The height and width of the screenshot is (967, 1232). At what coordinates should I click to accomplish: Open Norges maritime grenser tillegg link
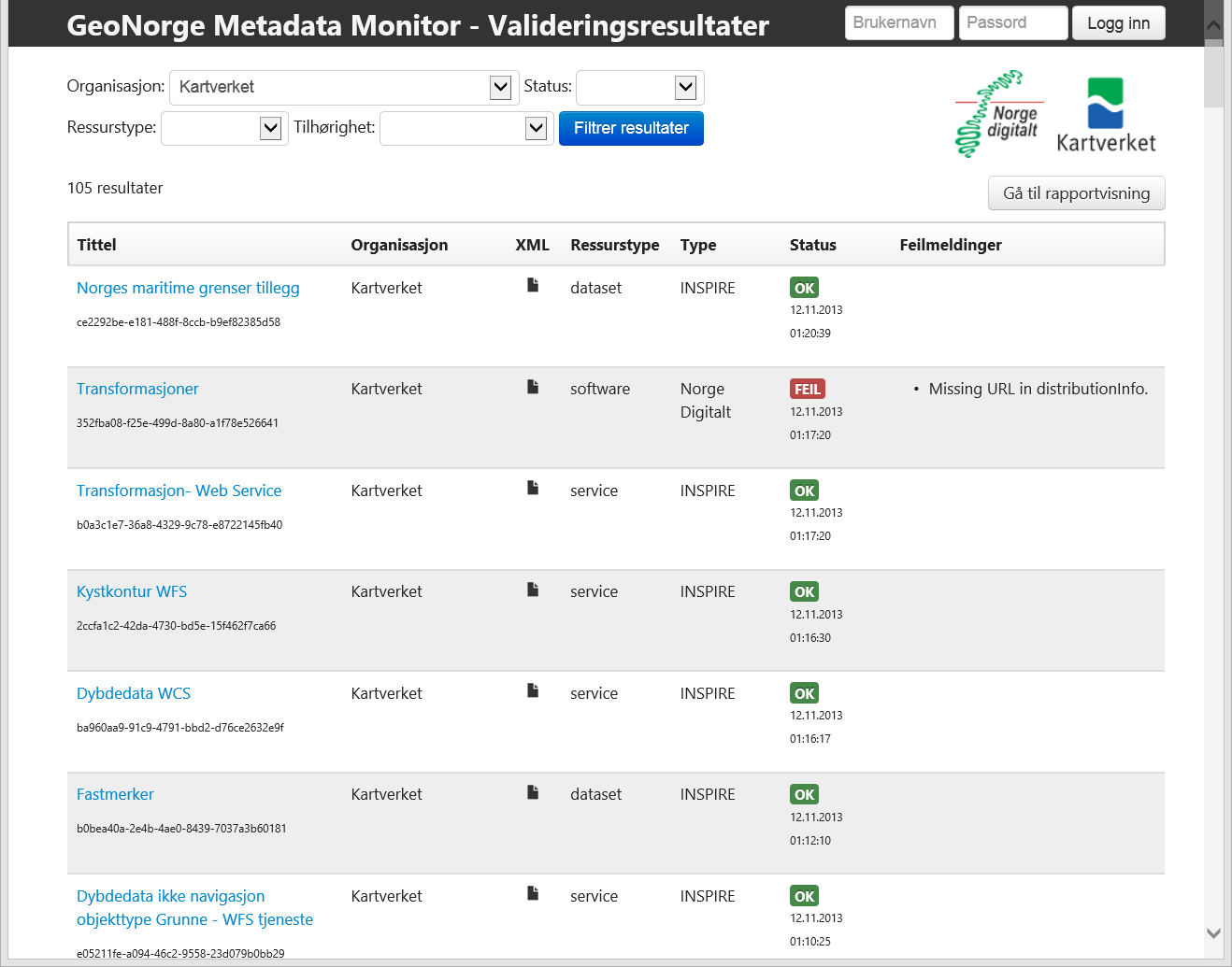[x=188, y=288]
